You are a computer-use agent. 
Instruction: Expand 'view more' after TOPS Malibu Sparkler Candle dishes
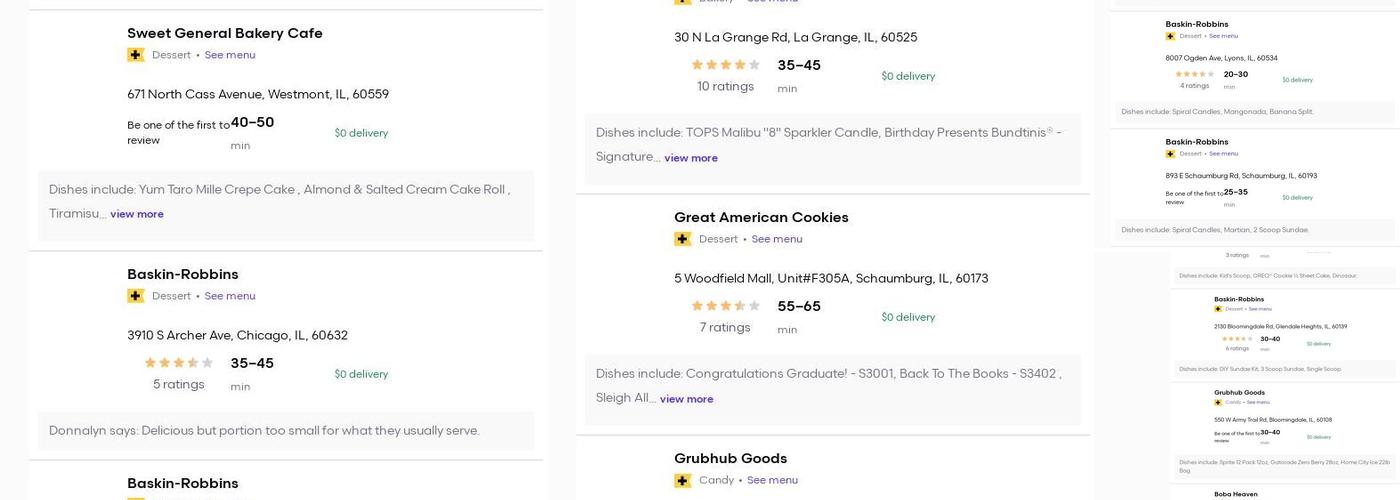click(x=691, y=158)
